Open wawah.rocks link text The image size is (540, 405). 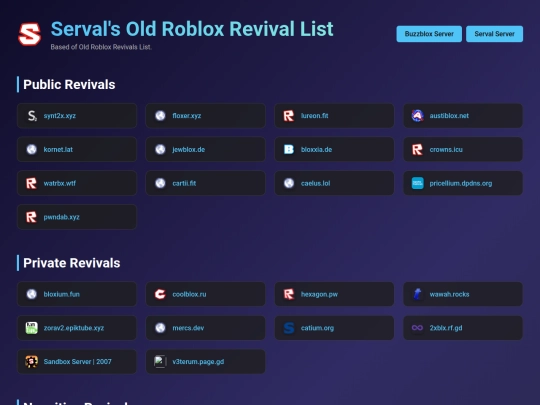pos(449,294)
